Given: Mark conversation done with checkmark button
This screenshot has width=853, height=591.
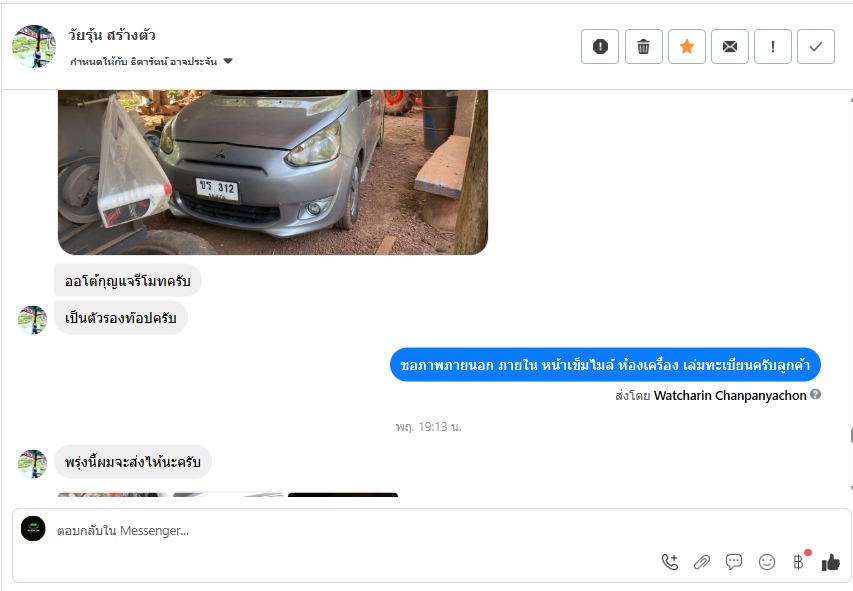Looking at the screenshot, I should click(815, 47).
